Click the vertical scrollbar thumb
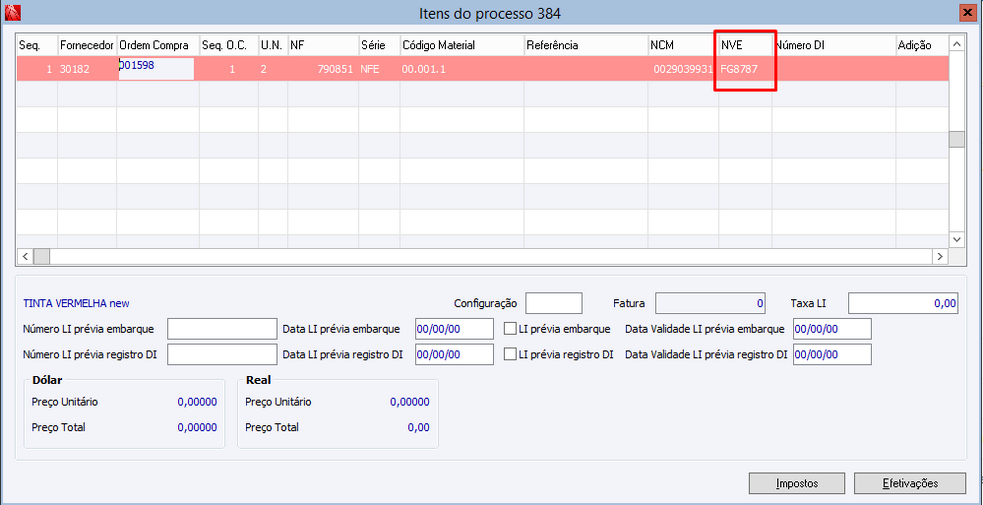Viewport: 983px width, 505px height. (957, 139)
